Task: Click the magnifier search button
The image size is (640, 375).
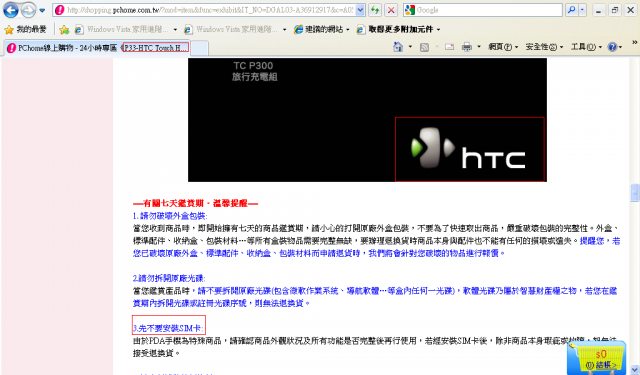Action: click(571, 10)
